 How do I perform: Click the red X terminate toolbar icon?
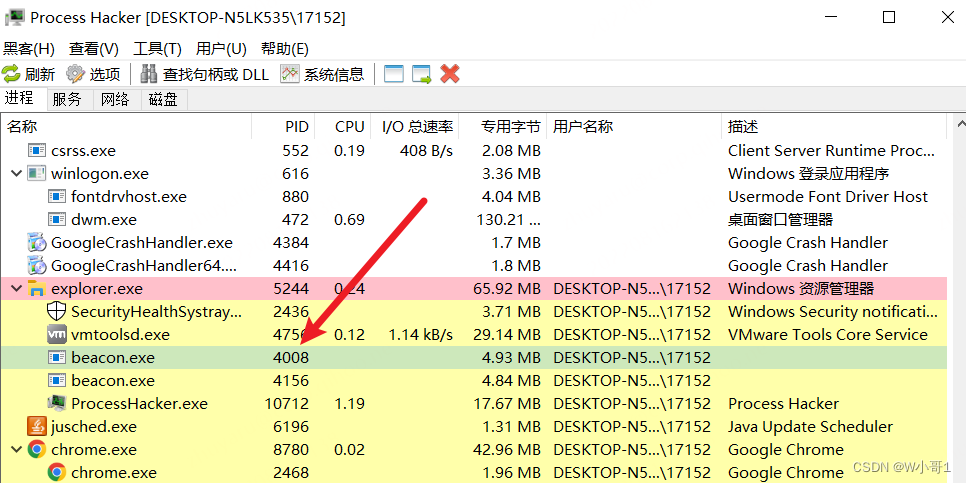pos(450,75)
